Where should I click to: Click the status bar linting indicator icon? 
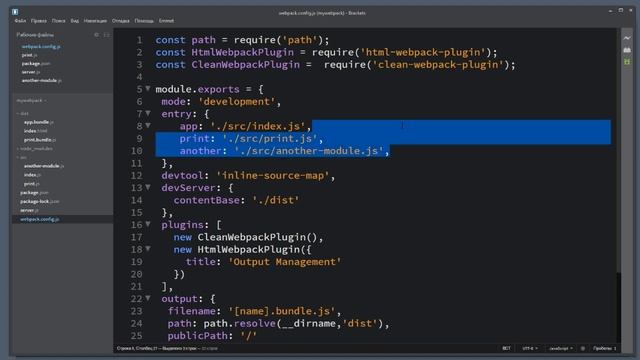582,348
